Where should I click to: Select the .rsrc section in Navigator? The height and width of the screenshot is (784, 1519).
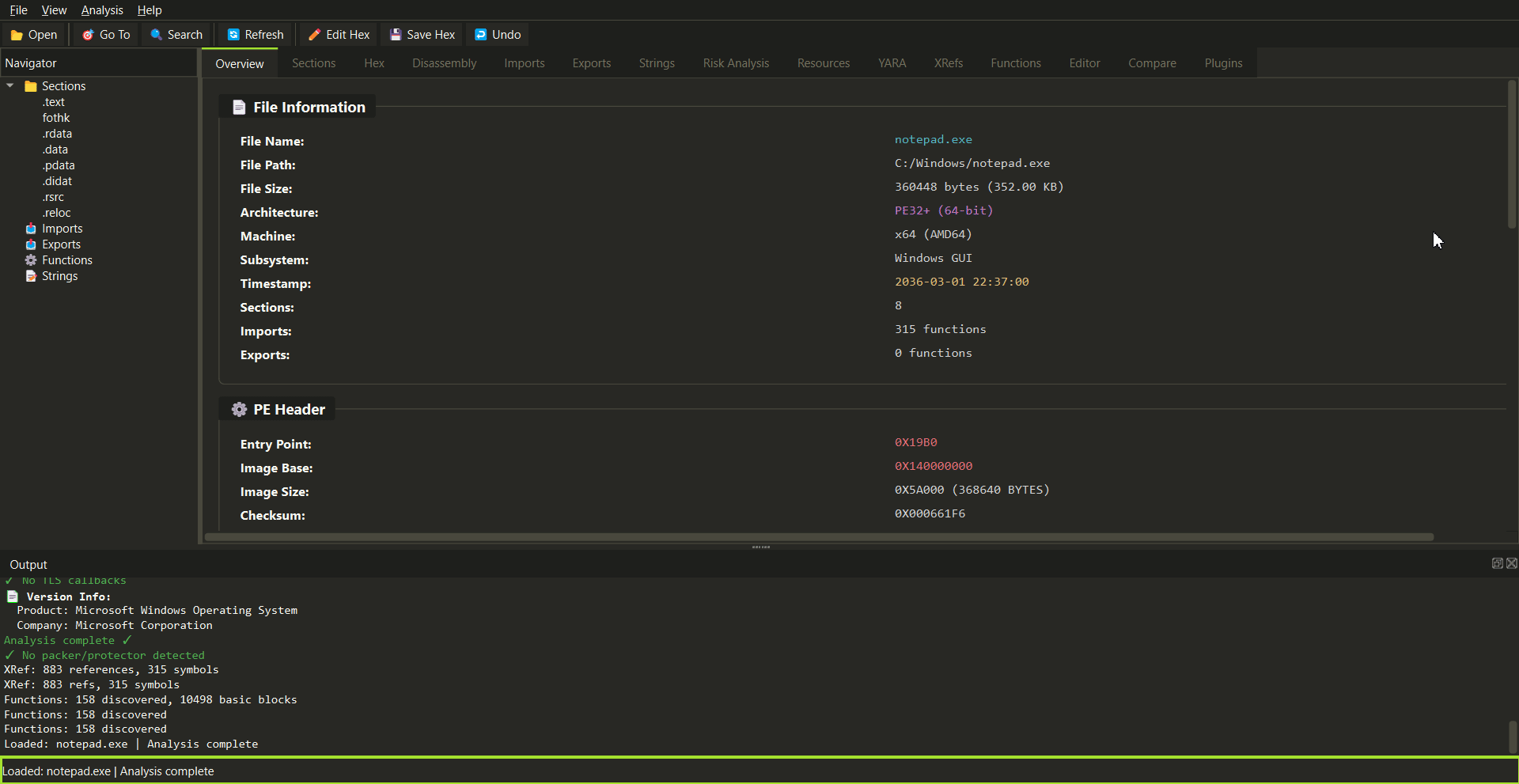pos(53,197)
